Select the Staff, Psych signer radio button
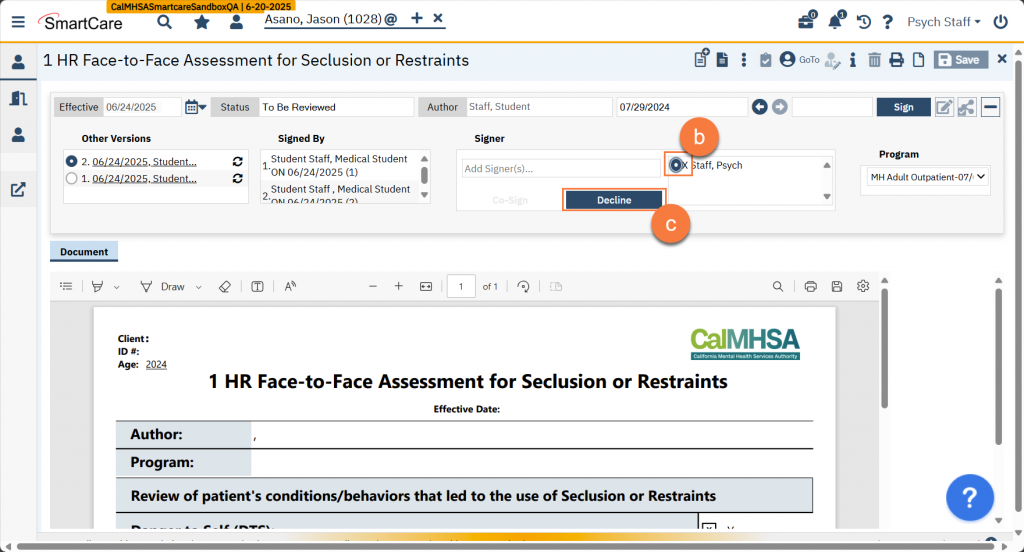Image resolution: width=1024 pixels, height=552 pixels. (677, 165)
